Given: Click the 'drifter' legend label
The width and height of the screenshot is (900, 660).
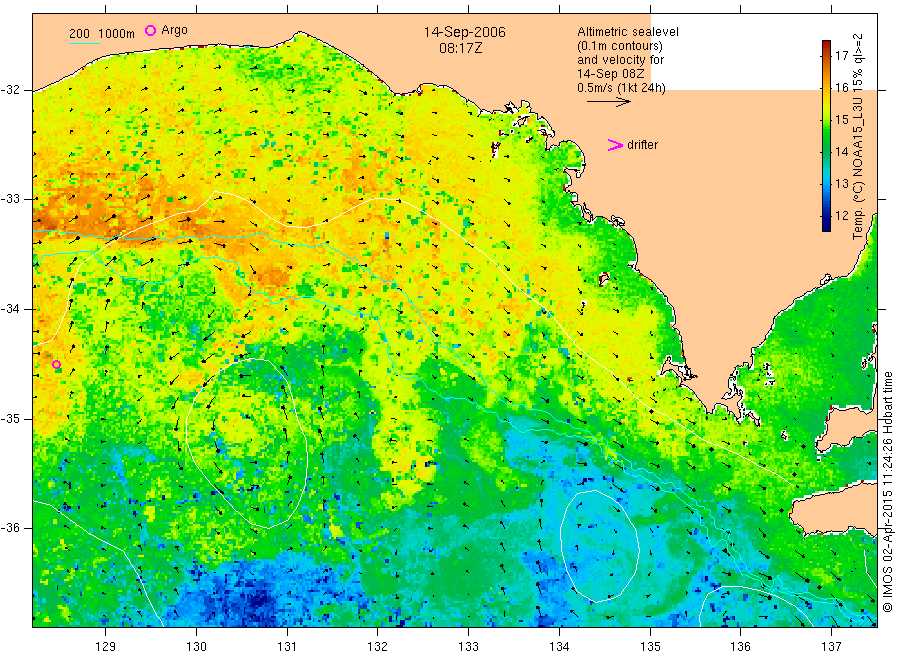Looking at the screenshot, I should [642, 145].
